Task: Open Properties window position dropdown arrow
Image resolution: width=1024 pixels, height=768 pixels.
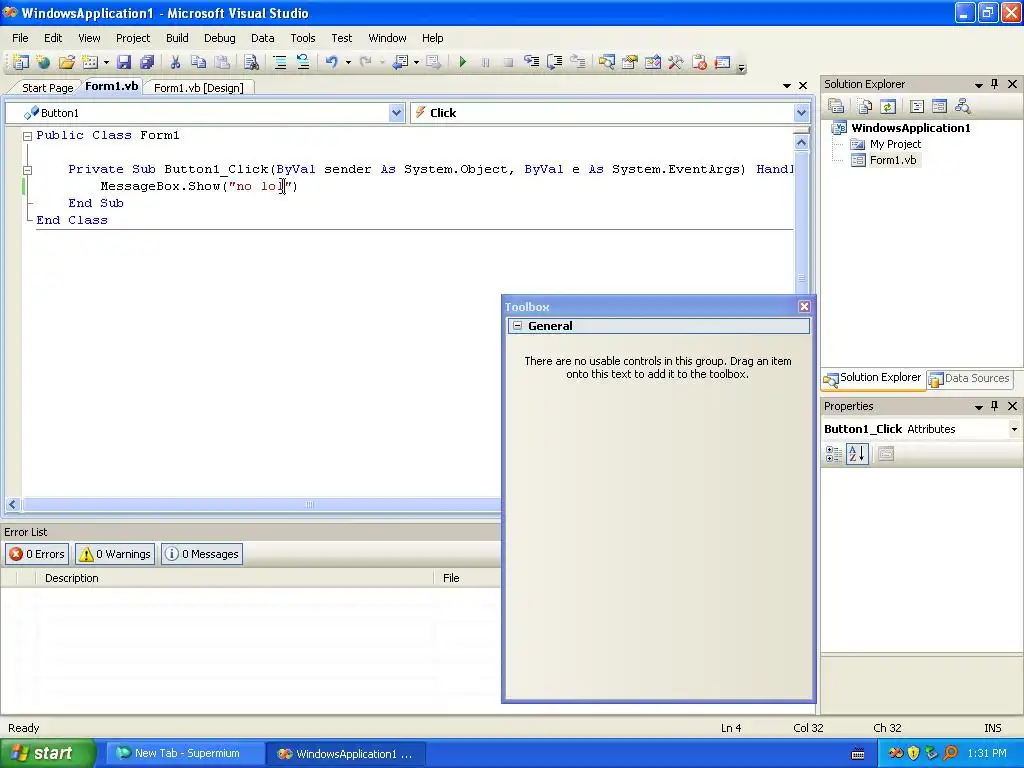Action: (979, 407)
